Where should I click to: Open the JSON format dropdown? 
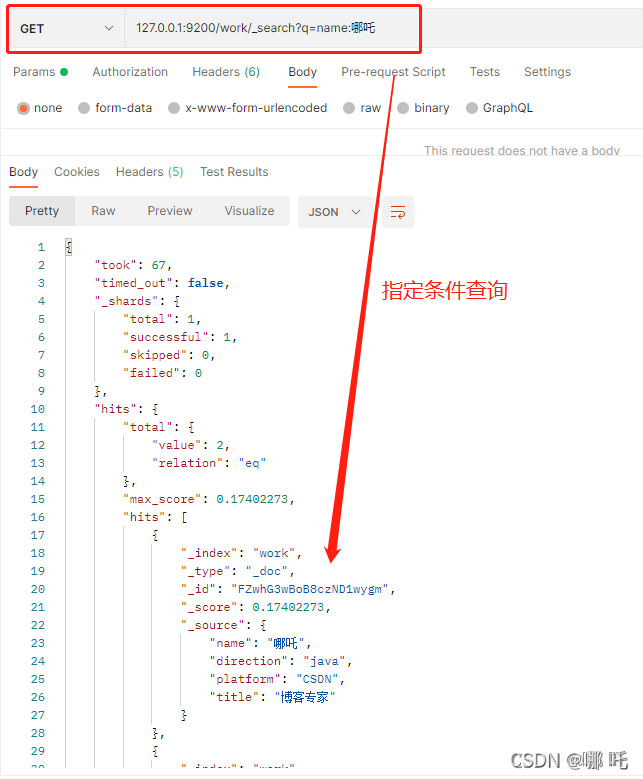335,212
